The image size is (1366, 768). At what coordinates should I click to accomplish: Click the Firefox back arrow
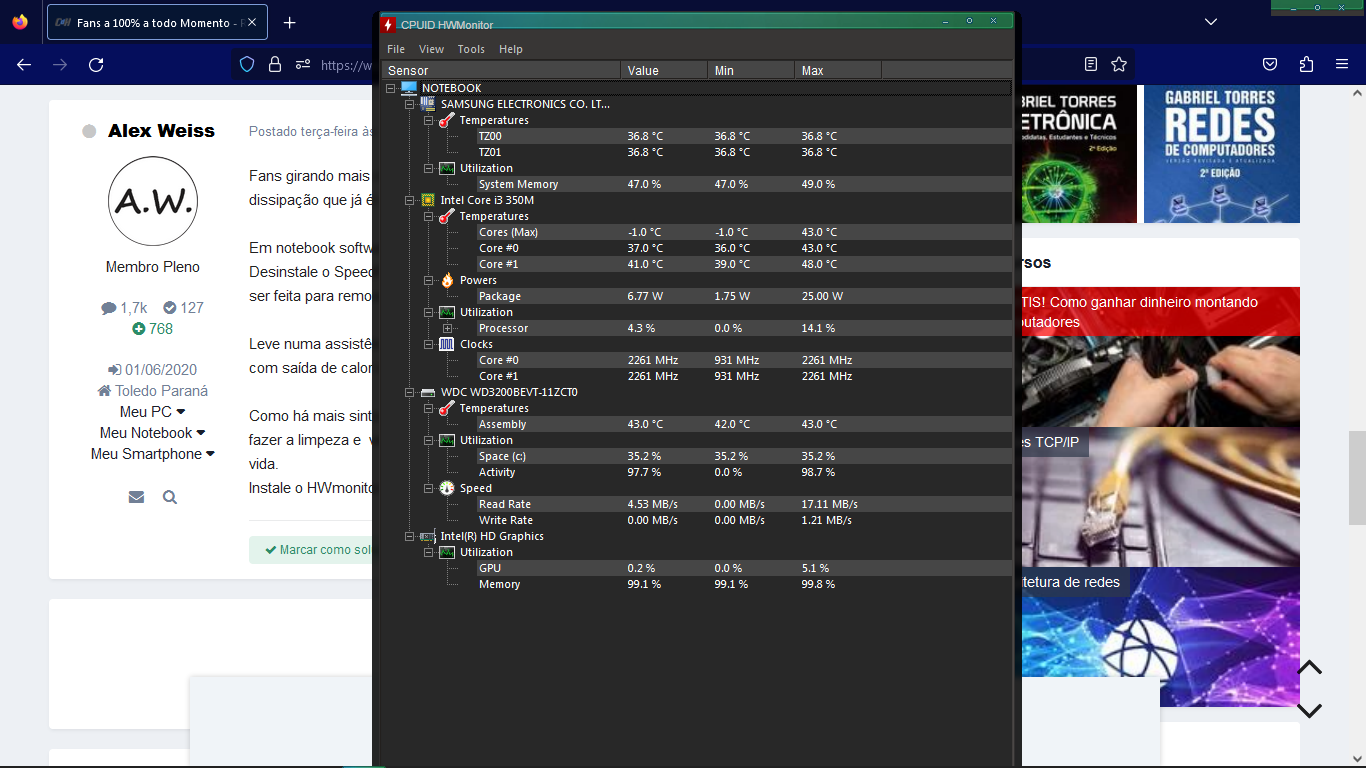tap(24, 64)
